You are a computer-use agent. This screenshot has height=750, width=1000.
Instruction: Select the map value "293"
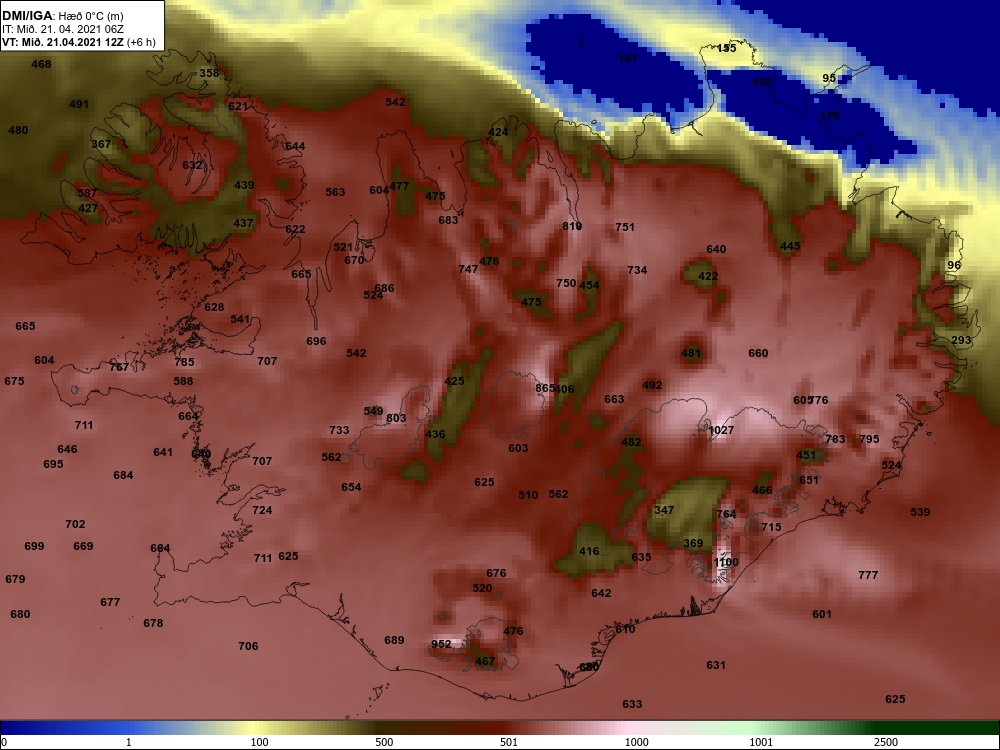(961, 340)
